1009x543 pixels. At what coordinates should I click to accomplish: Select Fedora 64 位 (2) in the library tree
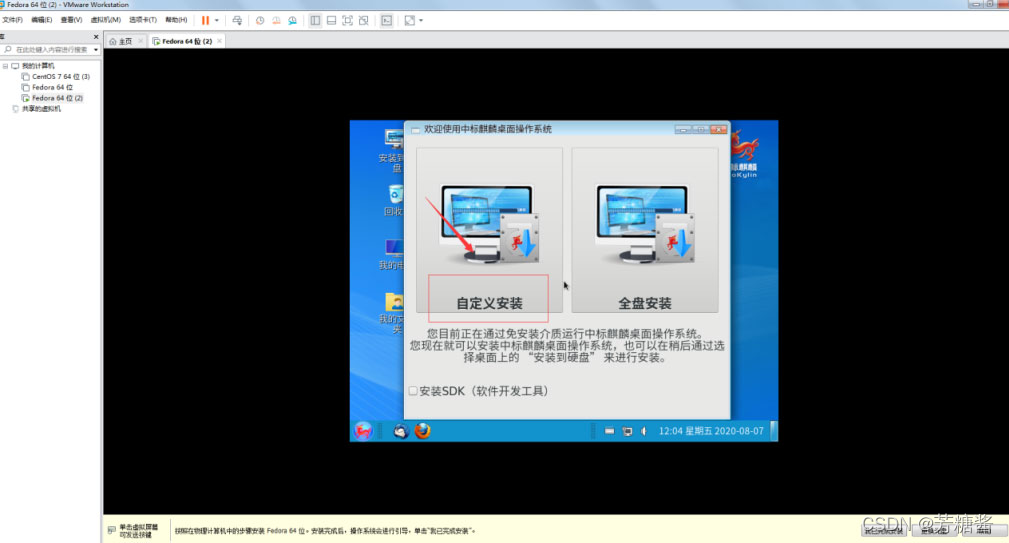tap(57, 98)
